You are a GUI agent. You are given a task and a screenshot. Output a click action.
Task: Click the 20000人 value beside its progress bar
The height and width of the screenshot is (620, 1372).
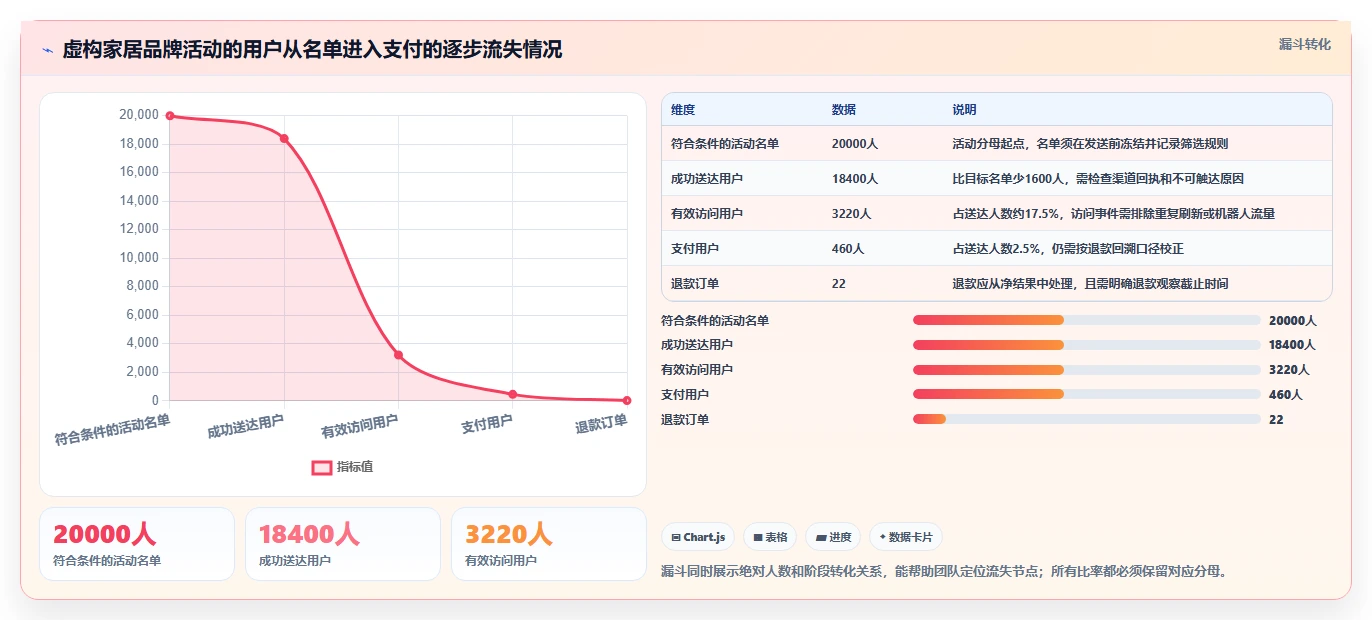coord(1292,321)
